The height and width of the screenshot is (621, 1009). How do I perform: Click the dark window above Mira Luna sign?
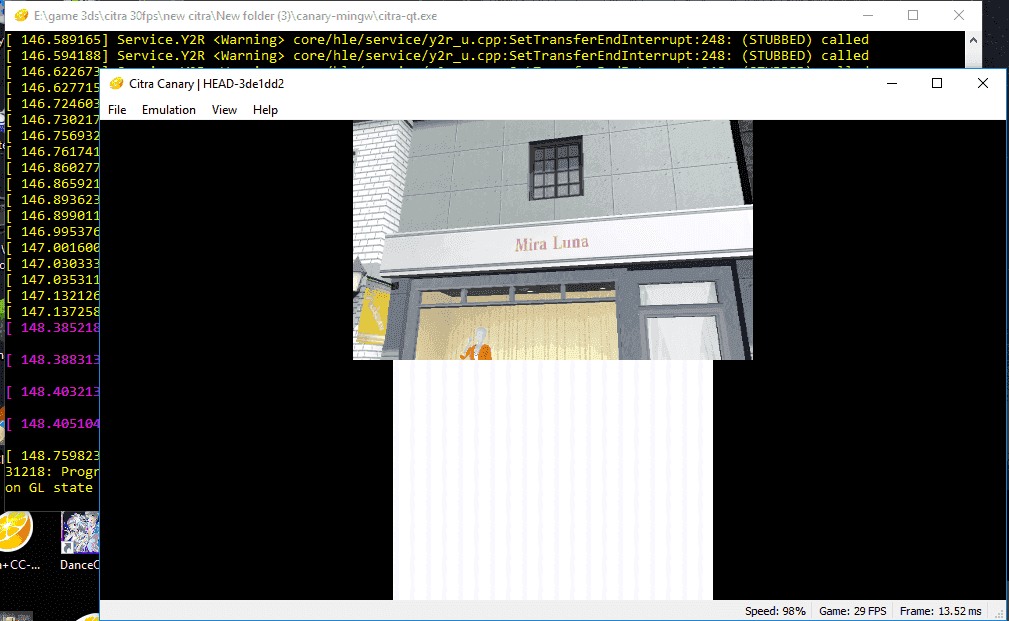pyautogui.click(x=556, y=167)
